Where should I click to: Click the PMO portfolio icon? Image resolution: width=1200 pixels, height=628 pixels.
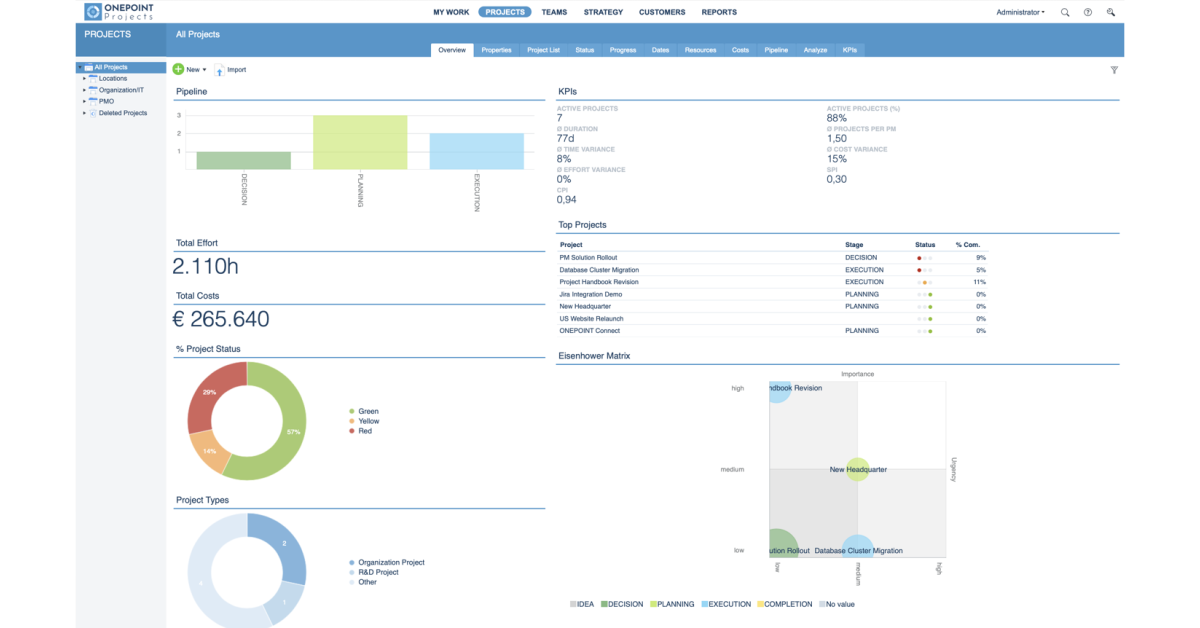point(93,101)
